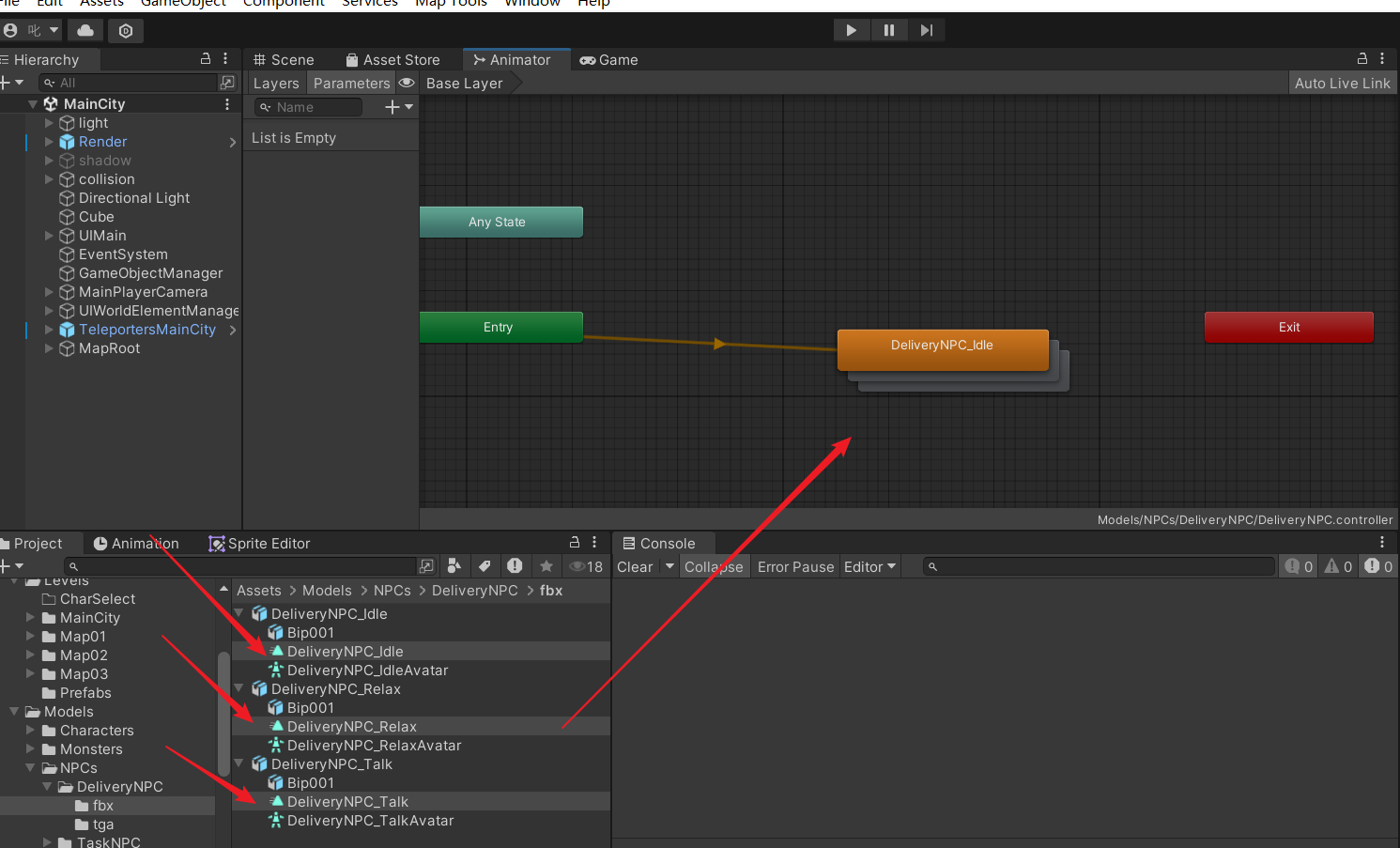Open the Sprite Editor tab
Screen dimensions: 1400x848
pyautogui.click(x=259, y=543)
